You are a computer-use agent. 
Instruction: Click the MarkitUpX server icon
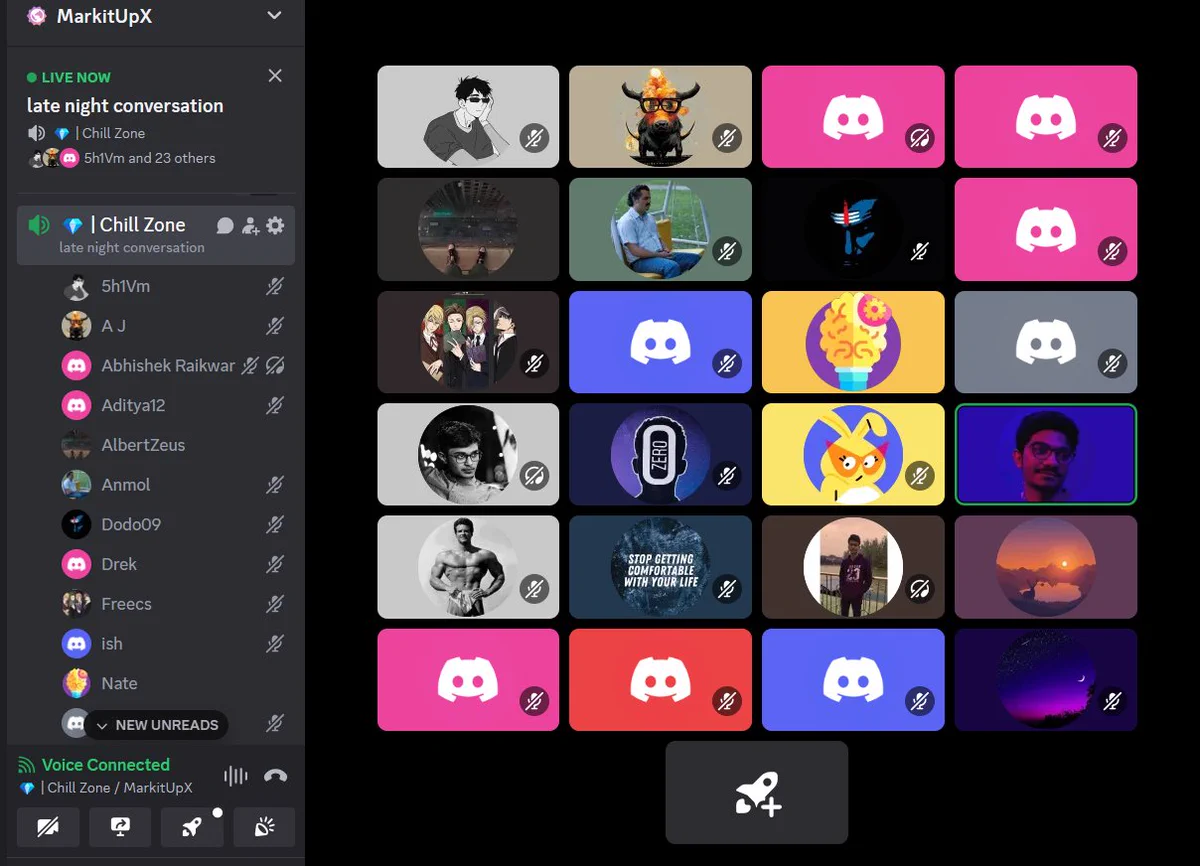37,16
